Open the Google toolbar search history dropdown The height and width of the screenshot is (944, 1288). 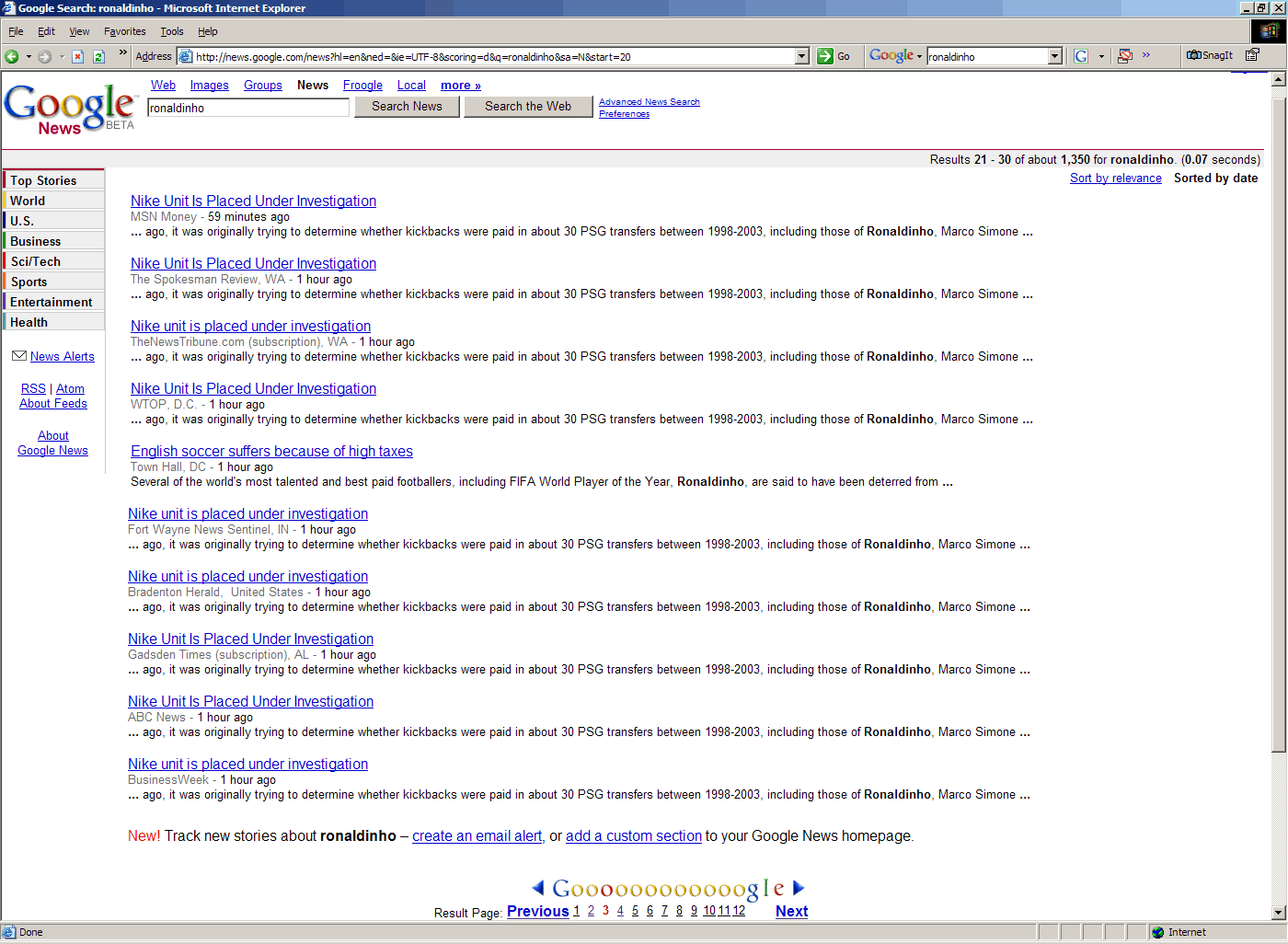click(x=1055, y=56)
